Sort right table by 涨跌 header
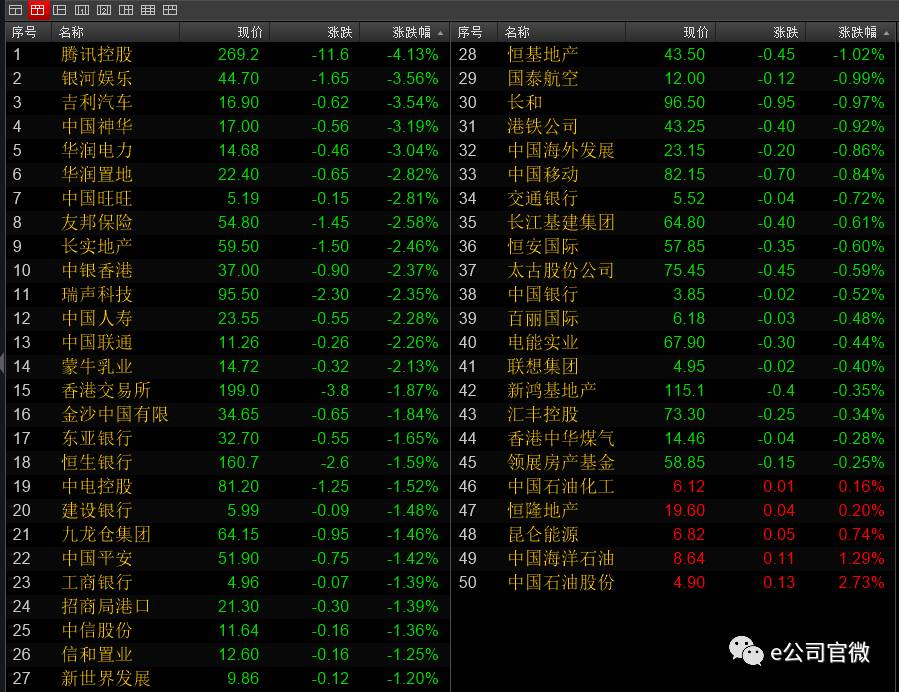Screen dimensions: 899x692 click(x=785, y=33)
